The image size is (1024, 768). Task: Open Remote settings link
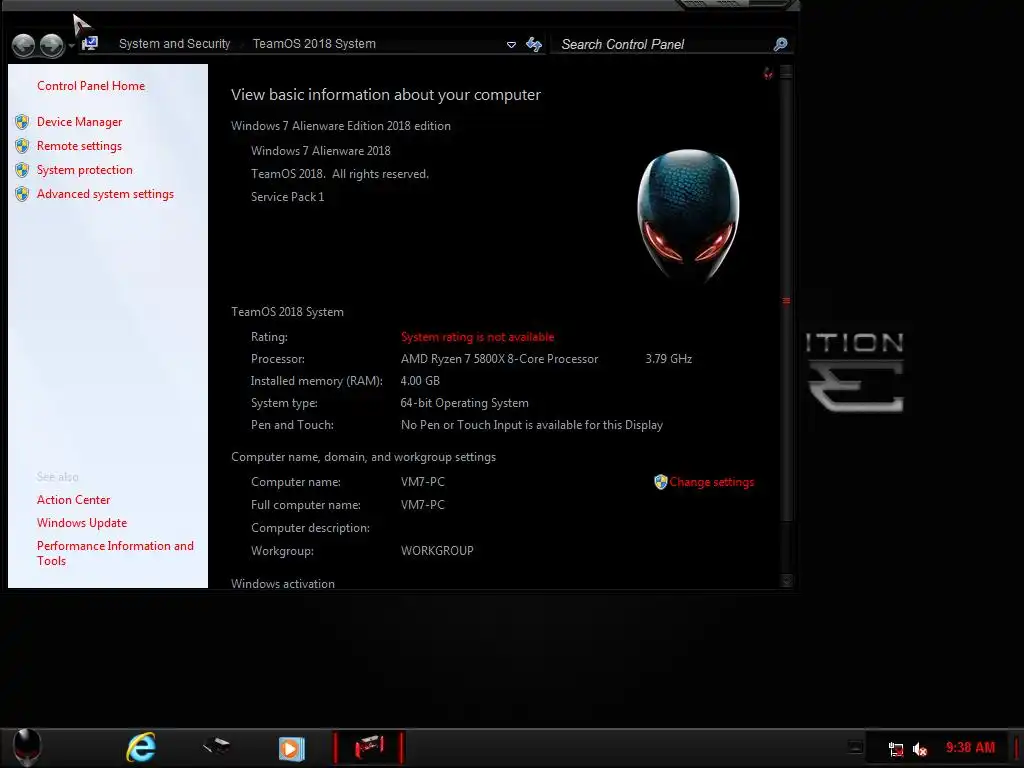(80, 146)
